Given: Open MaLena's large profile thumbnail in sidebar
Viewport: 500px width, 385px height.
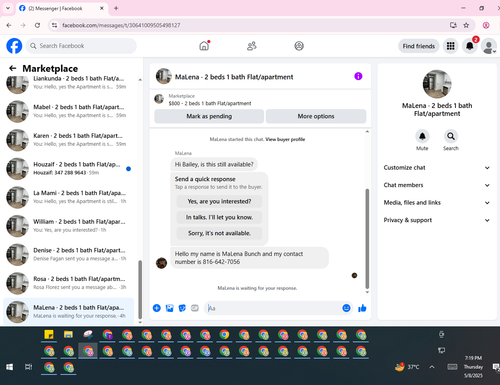Looking at the screenshot, I should point(437,84).
